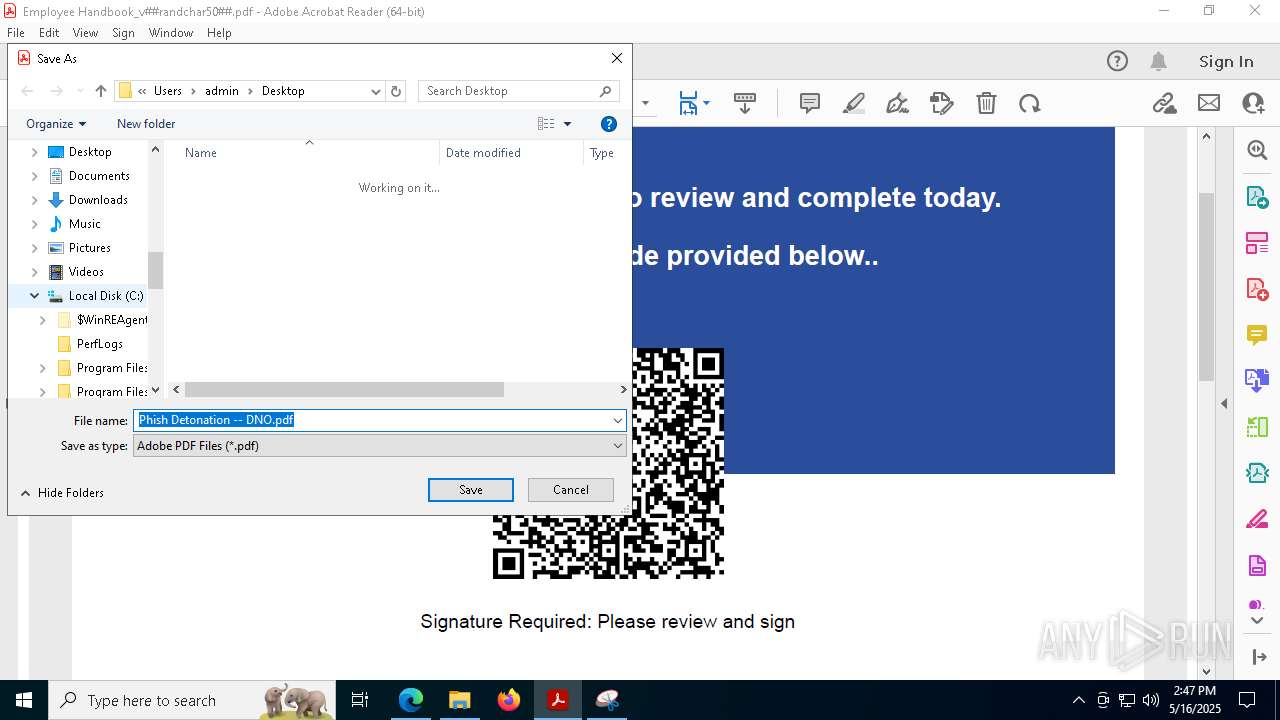Open the Organize dropdown menu
The height and width of the screenshot is (720, 1280).
(56, 124)
